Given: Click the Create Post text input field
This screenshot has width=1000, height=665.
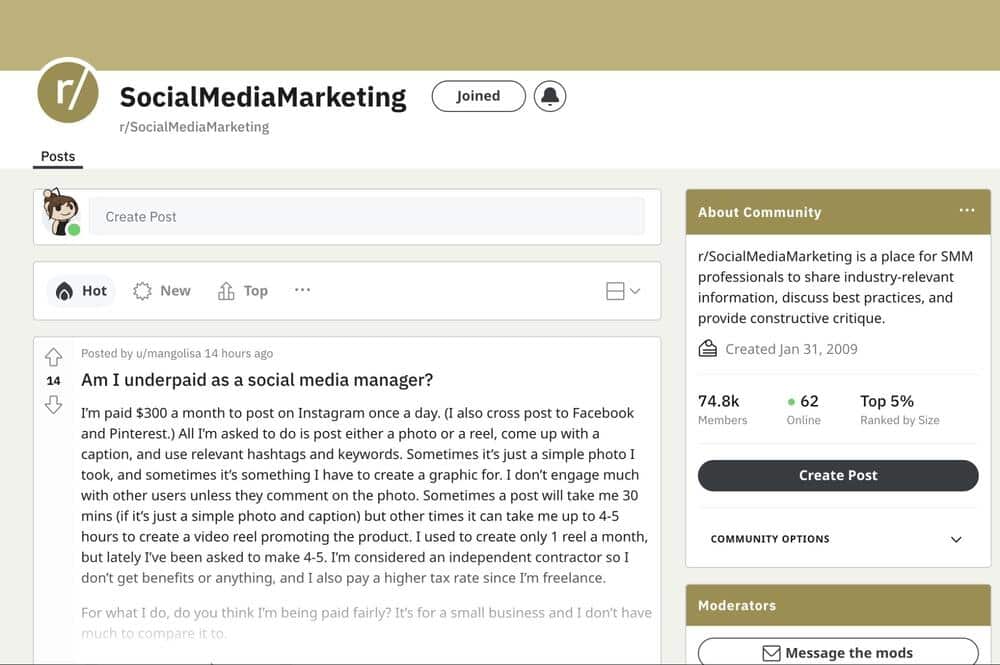Looking at the screenshot, I should 366,216.
